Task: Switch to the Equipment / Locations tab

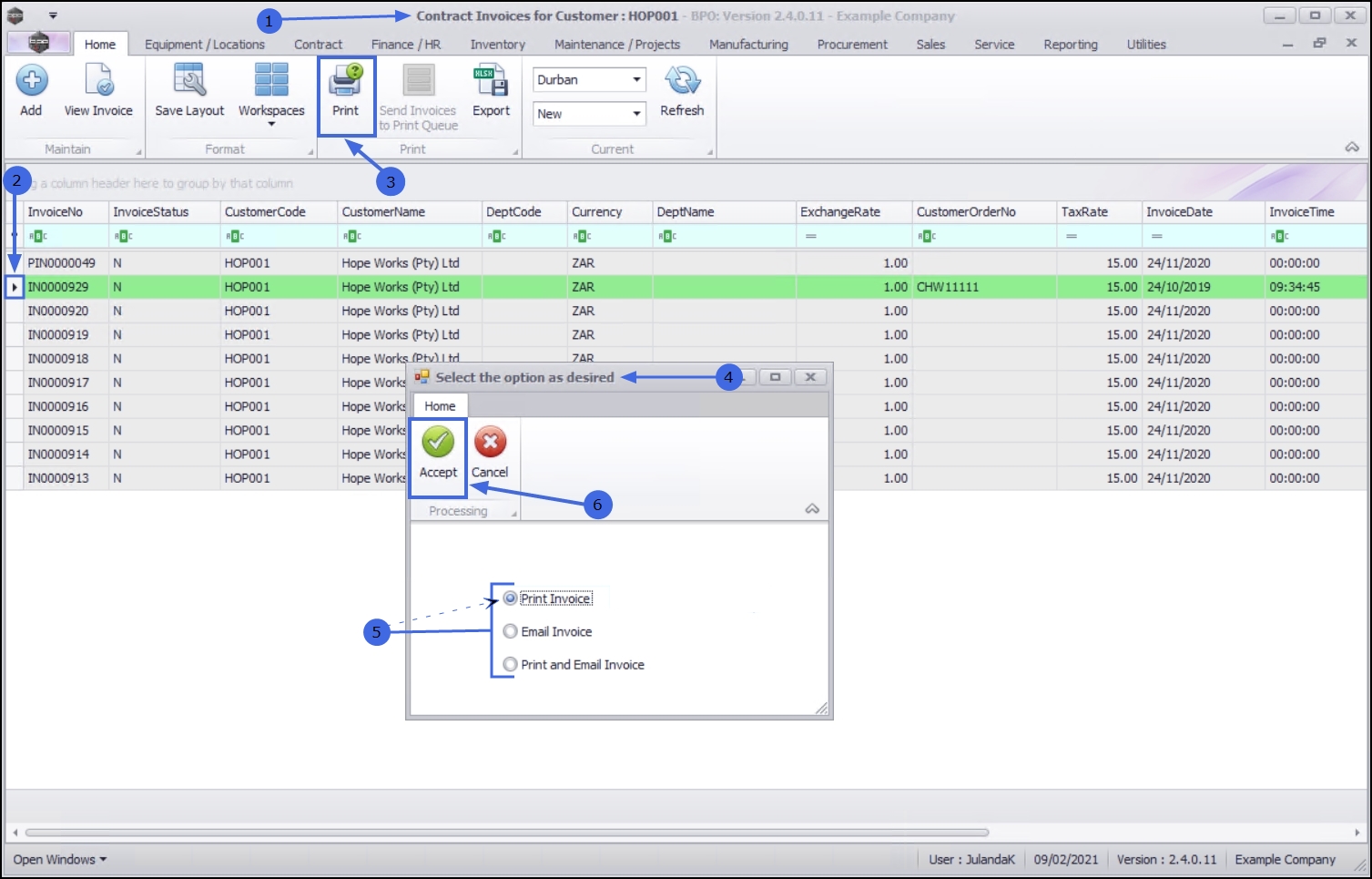Action: [x=205, y=44]
